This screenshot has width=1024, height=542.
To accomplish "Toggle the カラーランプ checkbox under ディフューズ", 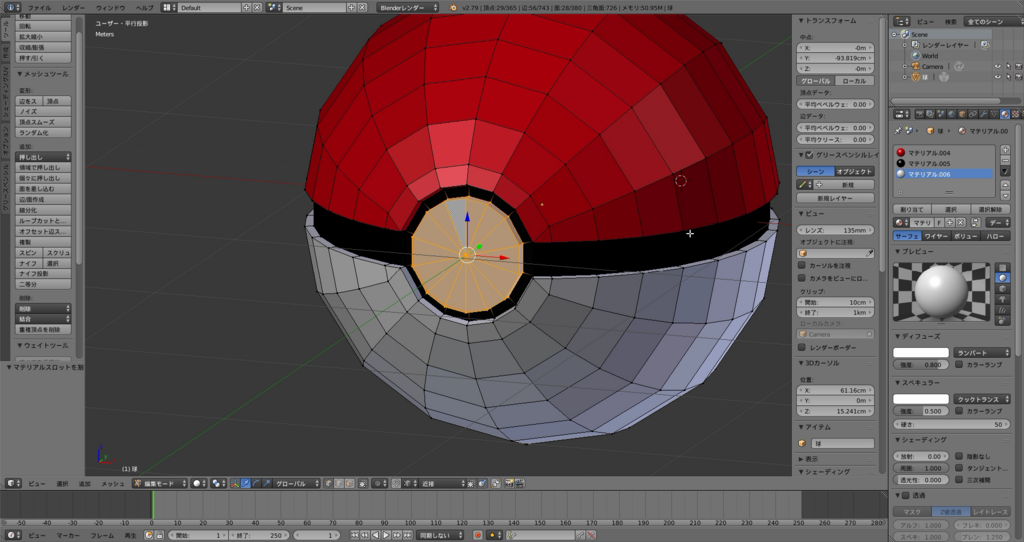I will (960, 365).
